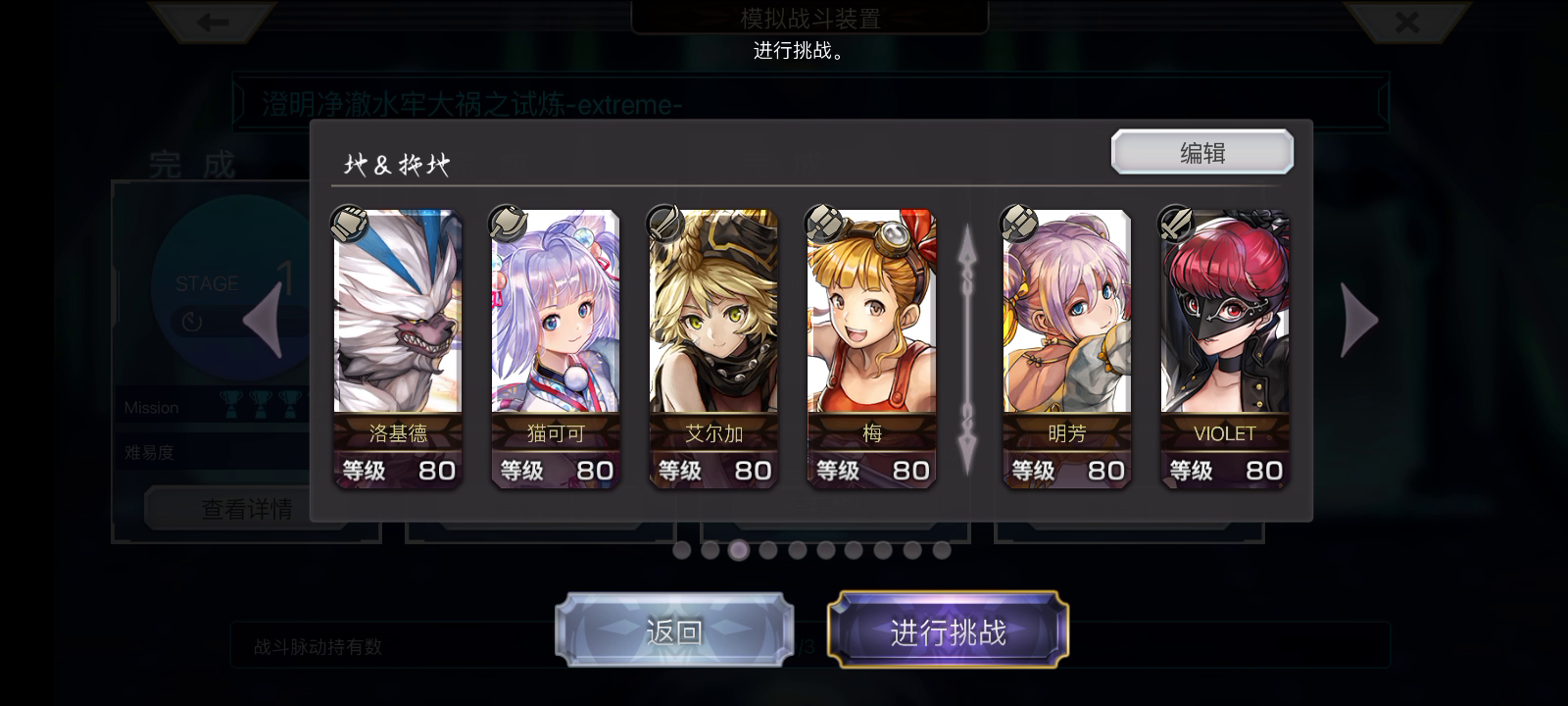
Task: Select the 明芳 character card
Action: 1066,348
